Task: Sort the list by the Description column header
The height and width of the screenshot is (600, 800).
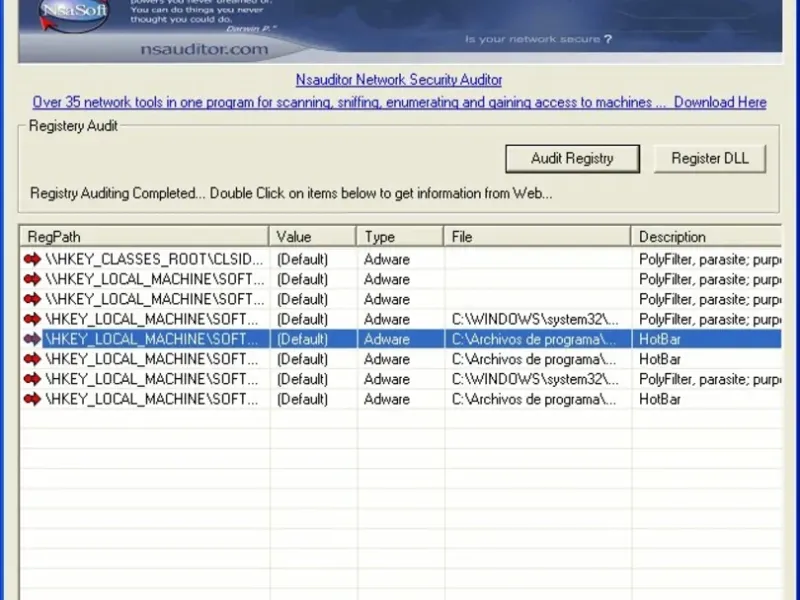Action: pyautogui.click(x=706, y=237)
